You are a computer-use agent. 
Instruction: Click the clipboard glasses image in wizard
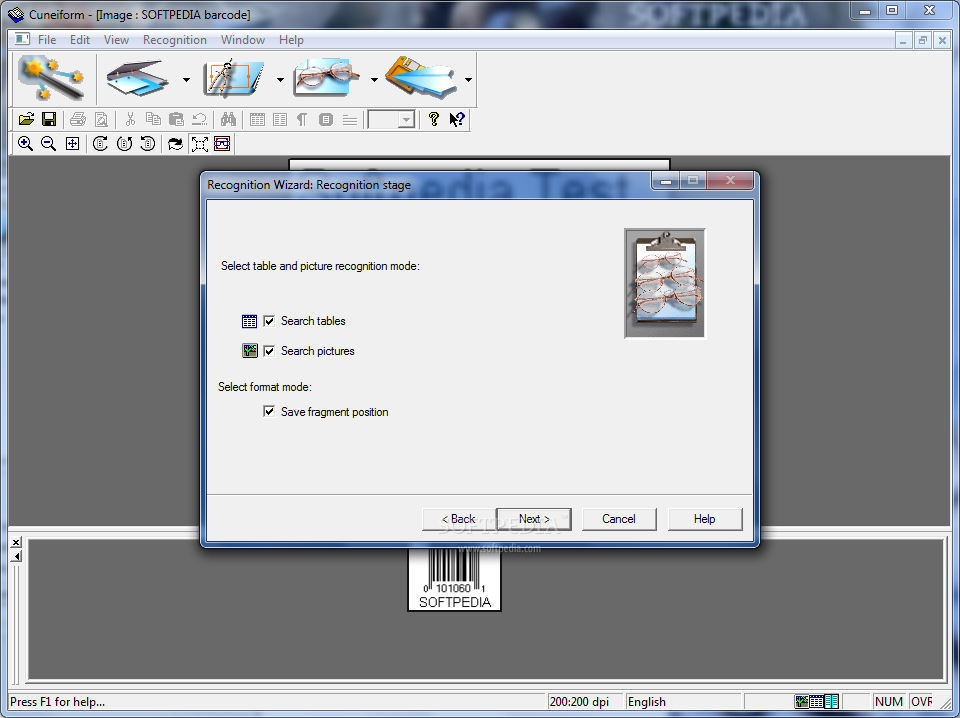664,283
